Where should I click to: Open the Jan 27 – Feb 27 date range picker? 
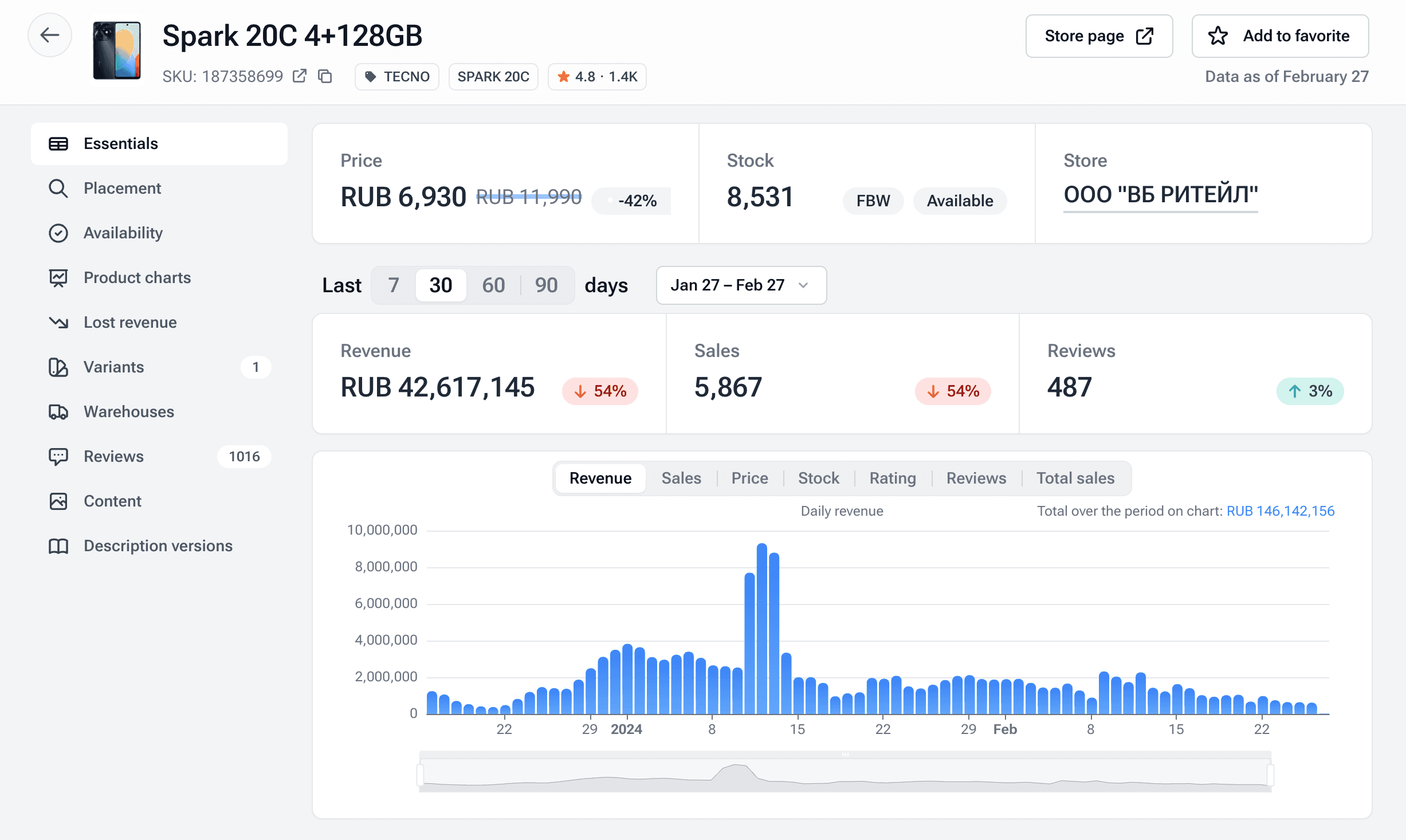[741, 285]
